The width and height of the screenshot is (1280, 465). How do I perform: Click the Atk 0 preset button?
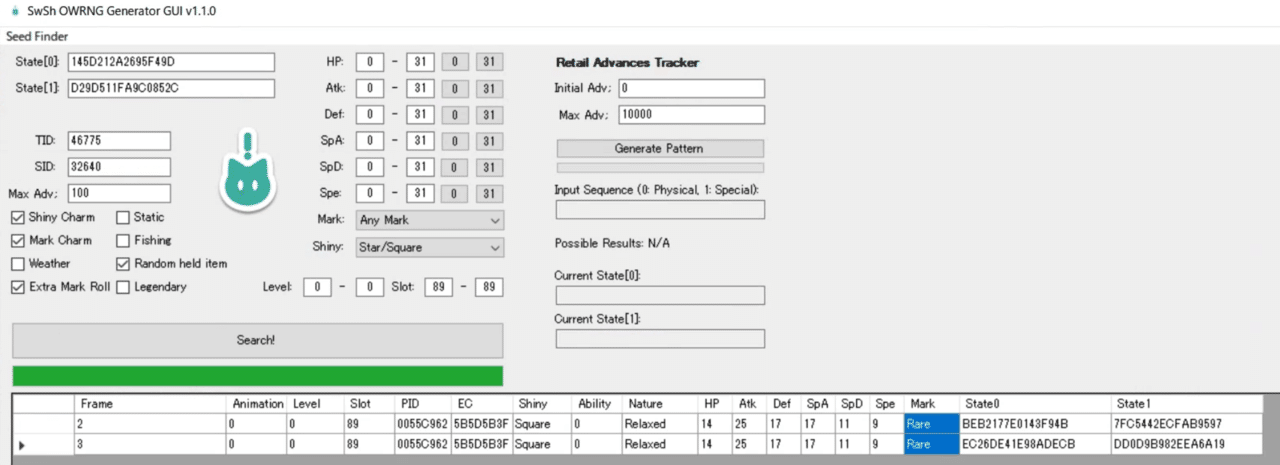click(x=454, y=88)
